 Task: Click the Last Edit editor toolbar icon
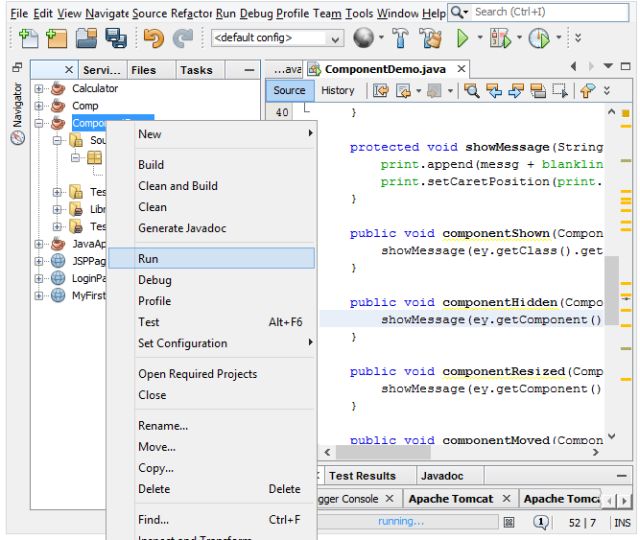click(x=381, y=91)
